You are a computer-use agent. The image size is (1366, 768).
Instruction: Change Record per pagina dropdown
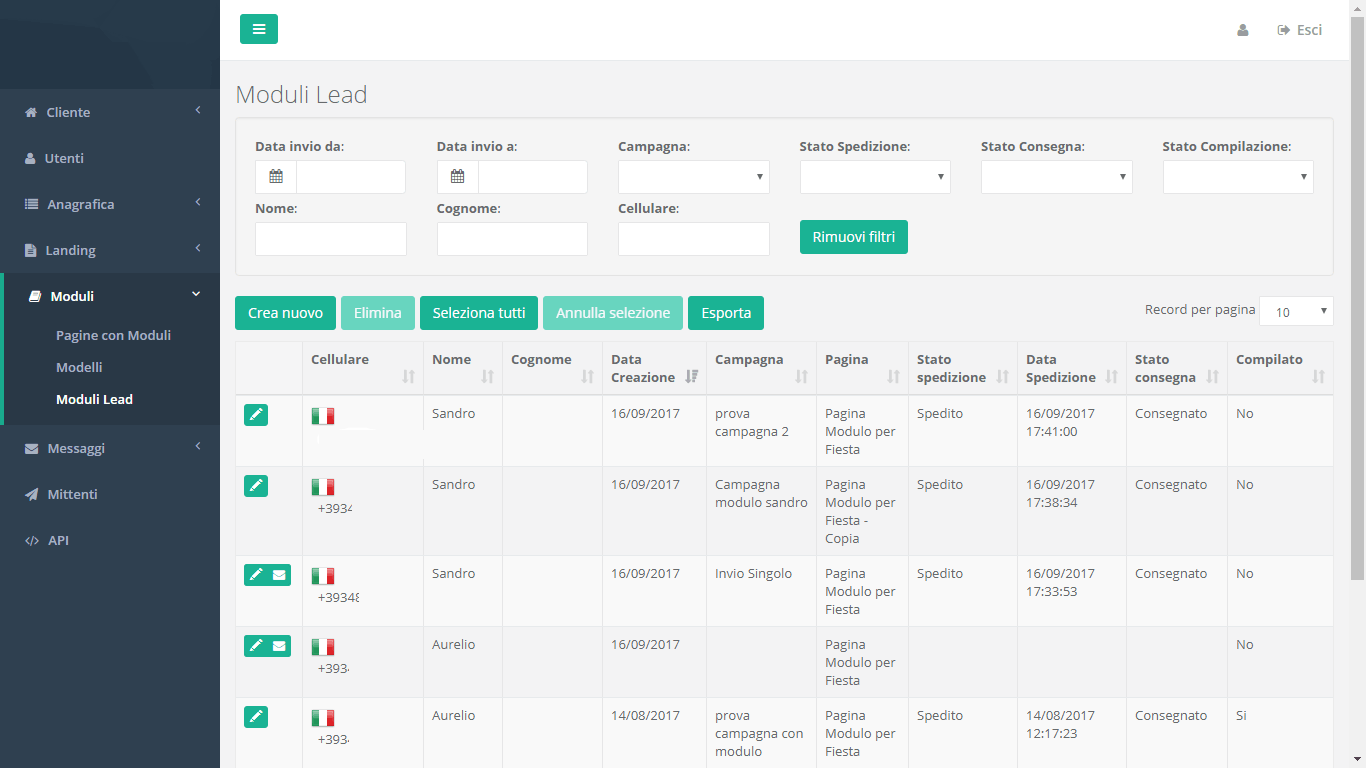[1295, 312]
